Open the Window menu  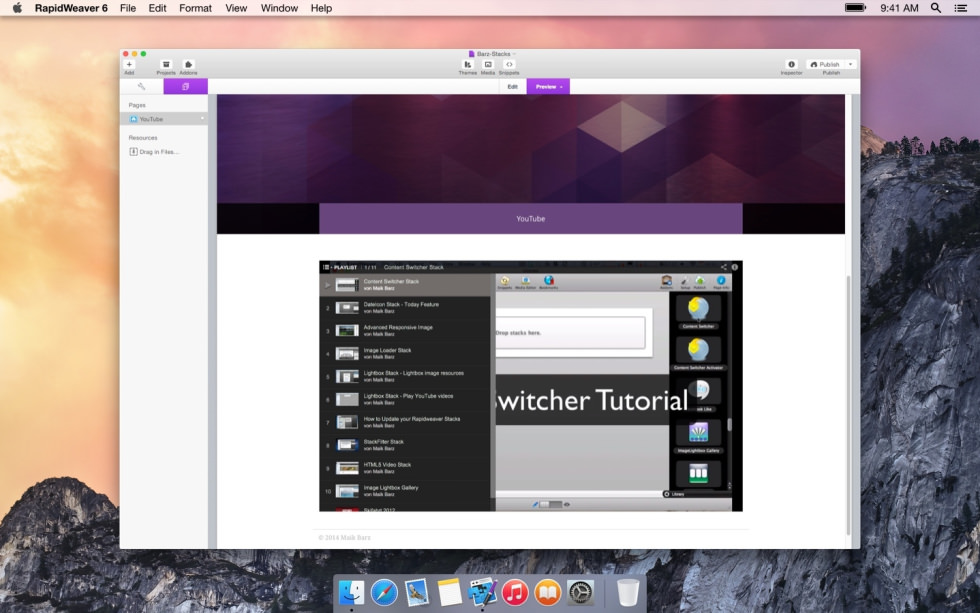tap(279, 8)
